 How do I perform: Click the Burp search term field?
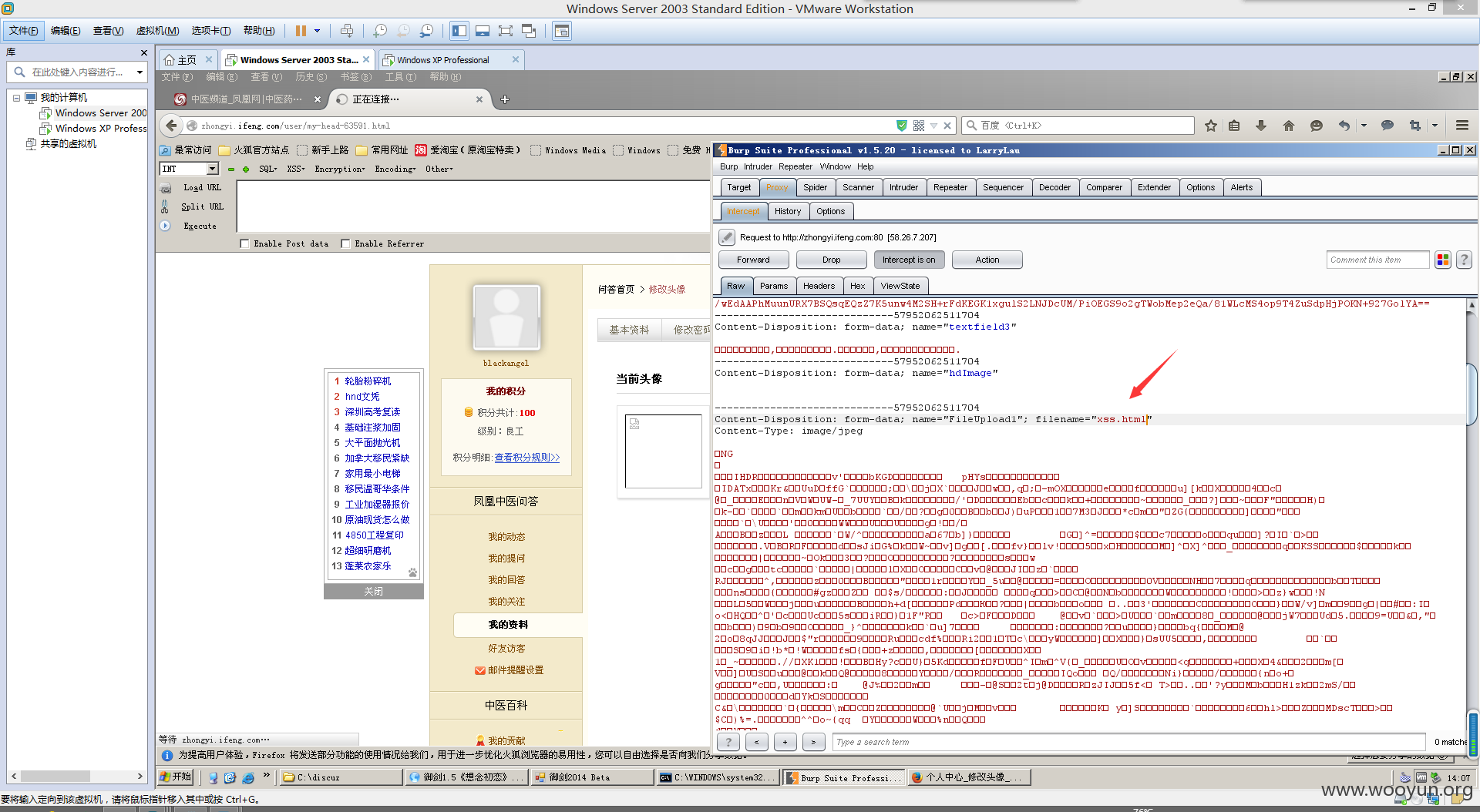[1130, 742]
